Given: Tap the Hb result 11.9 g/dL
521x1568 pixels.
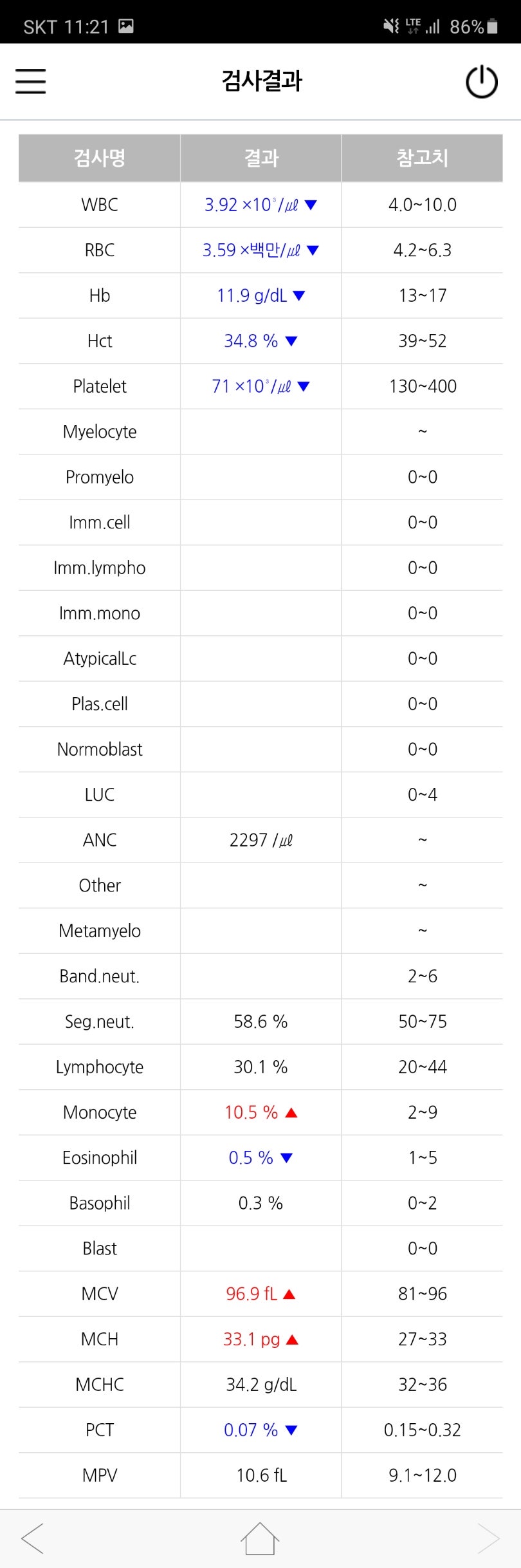Looking at the screenshot, I should [252, 295].
